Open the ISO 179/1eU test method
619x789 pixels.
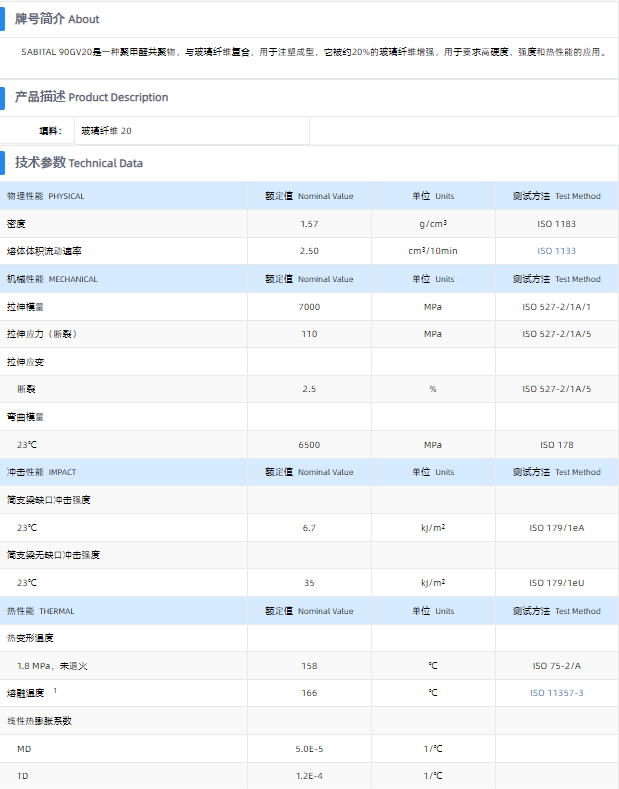coord(556,582)
